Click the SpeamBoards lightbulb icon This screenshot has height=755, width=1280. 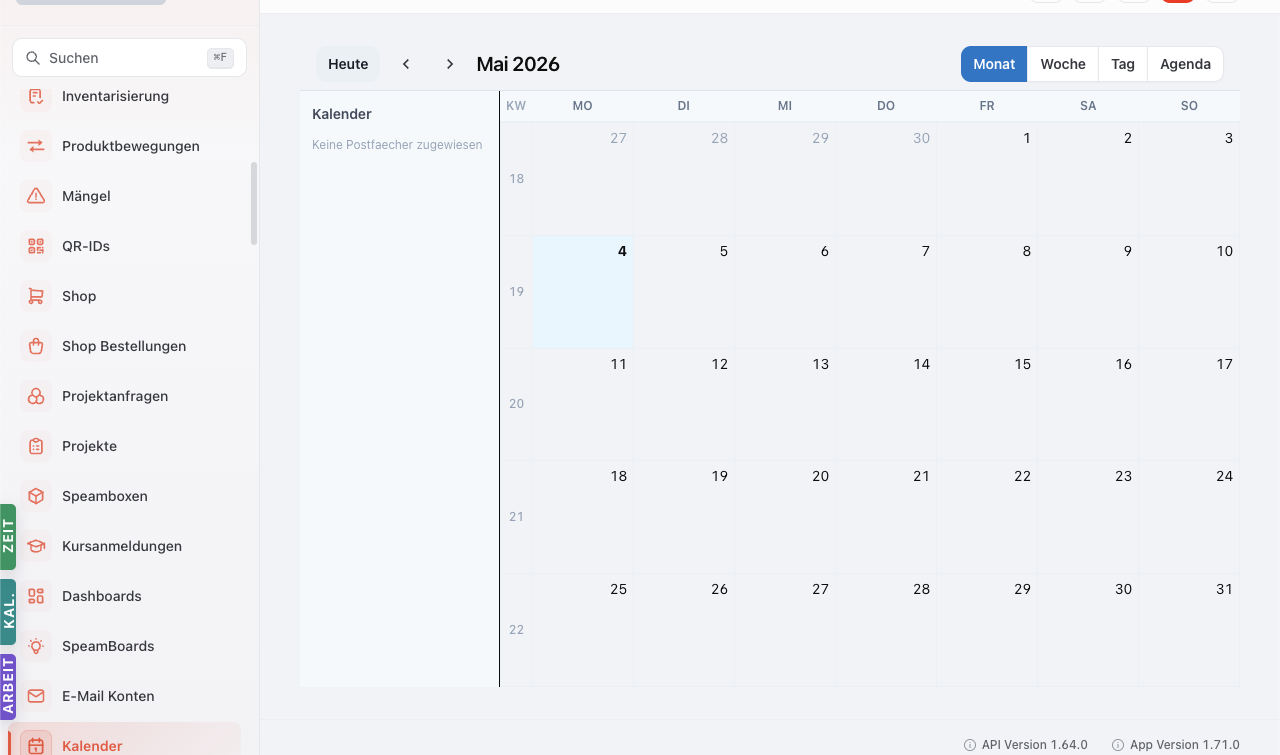36,646
